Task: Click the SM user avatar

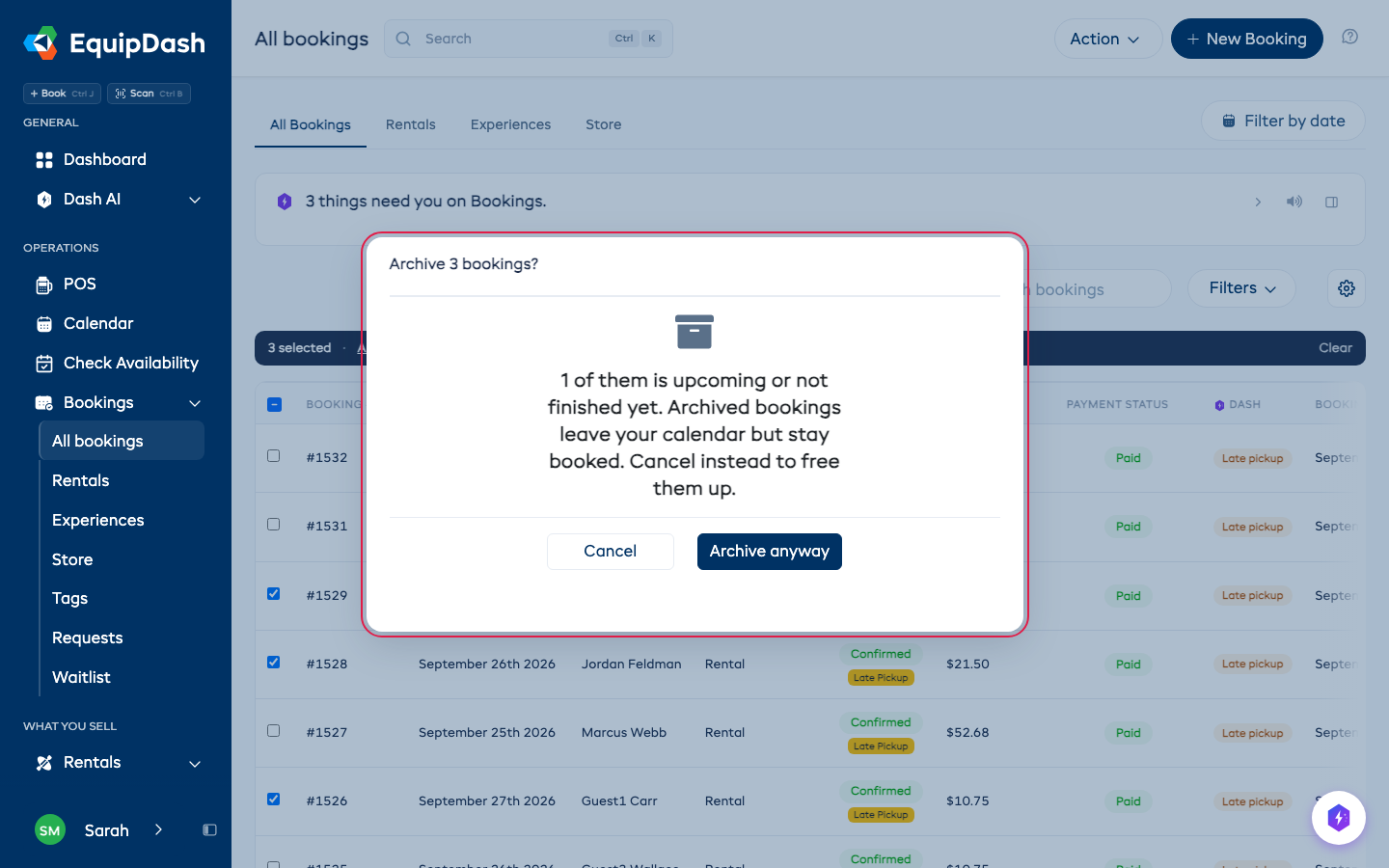Action: [50, 830]
